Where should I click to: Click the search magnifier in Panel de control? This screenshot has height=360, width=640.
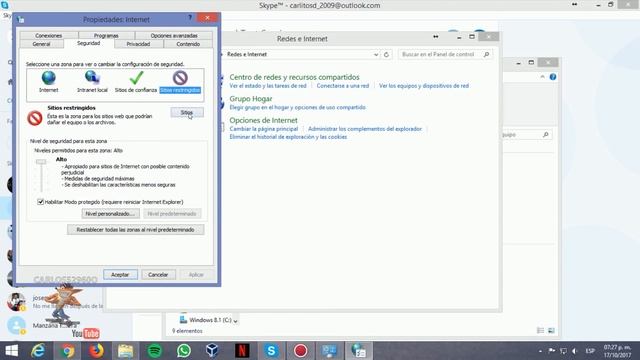(486, 54)
